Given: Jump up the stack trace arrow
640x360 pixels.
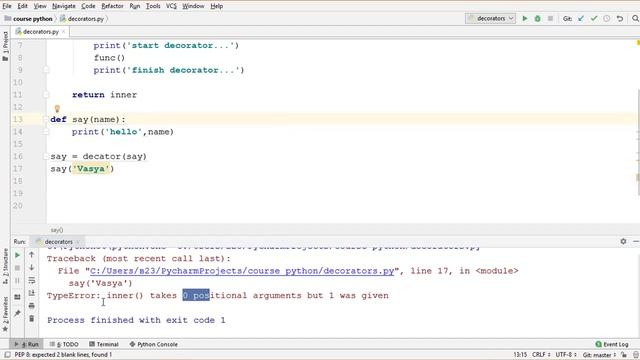Looking at the screenshot, I should tap(31, 255).
